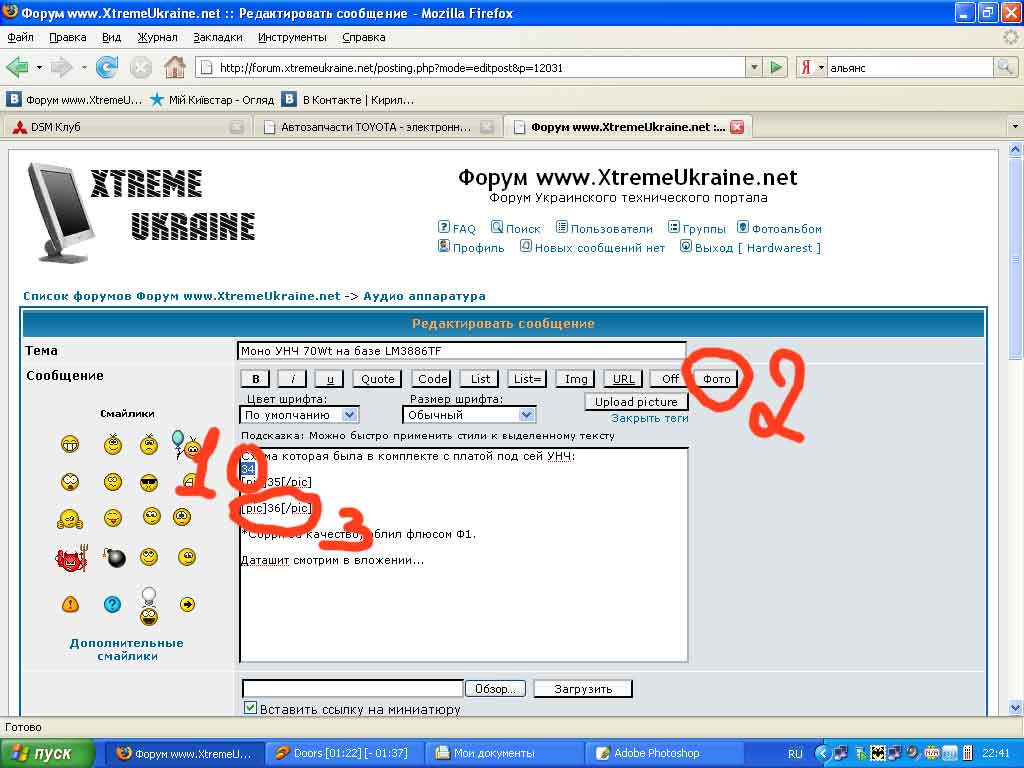Open the Мои документы taskbar item
The height and width of the screenshot is (768, 1024).
tap(504, 753)
